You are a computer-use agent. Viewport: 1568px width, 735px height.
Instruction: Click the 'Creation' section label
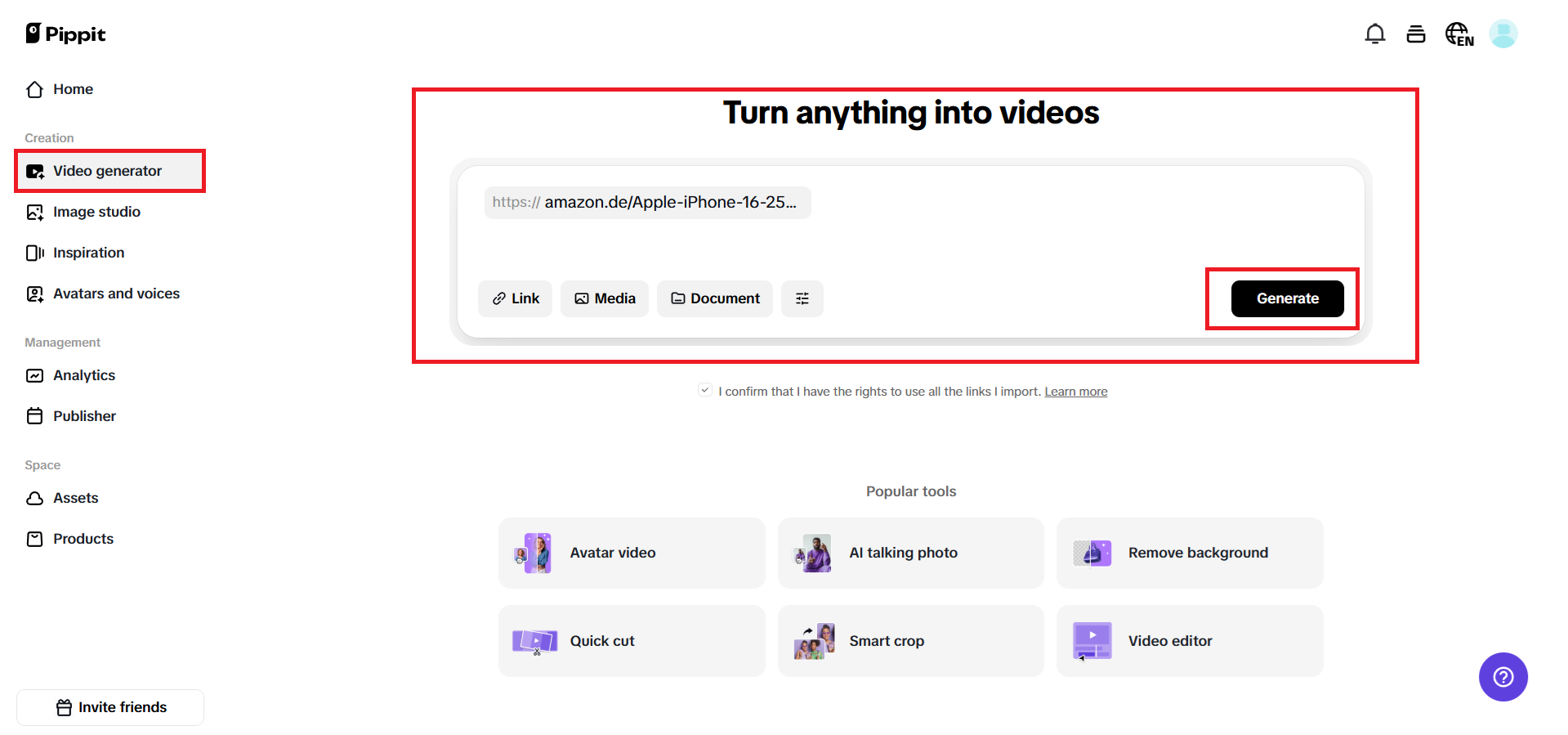tap(49, 138)
